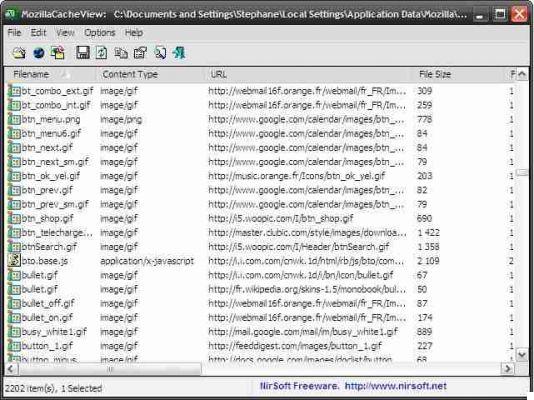The width and height of the screenshot is (534, 400).
Task: Click the image icon beside btn_menu.png
Action: click(x=14, y=119)
